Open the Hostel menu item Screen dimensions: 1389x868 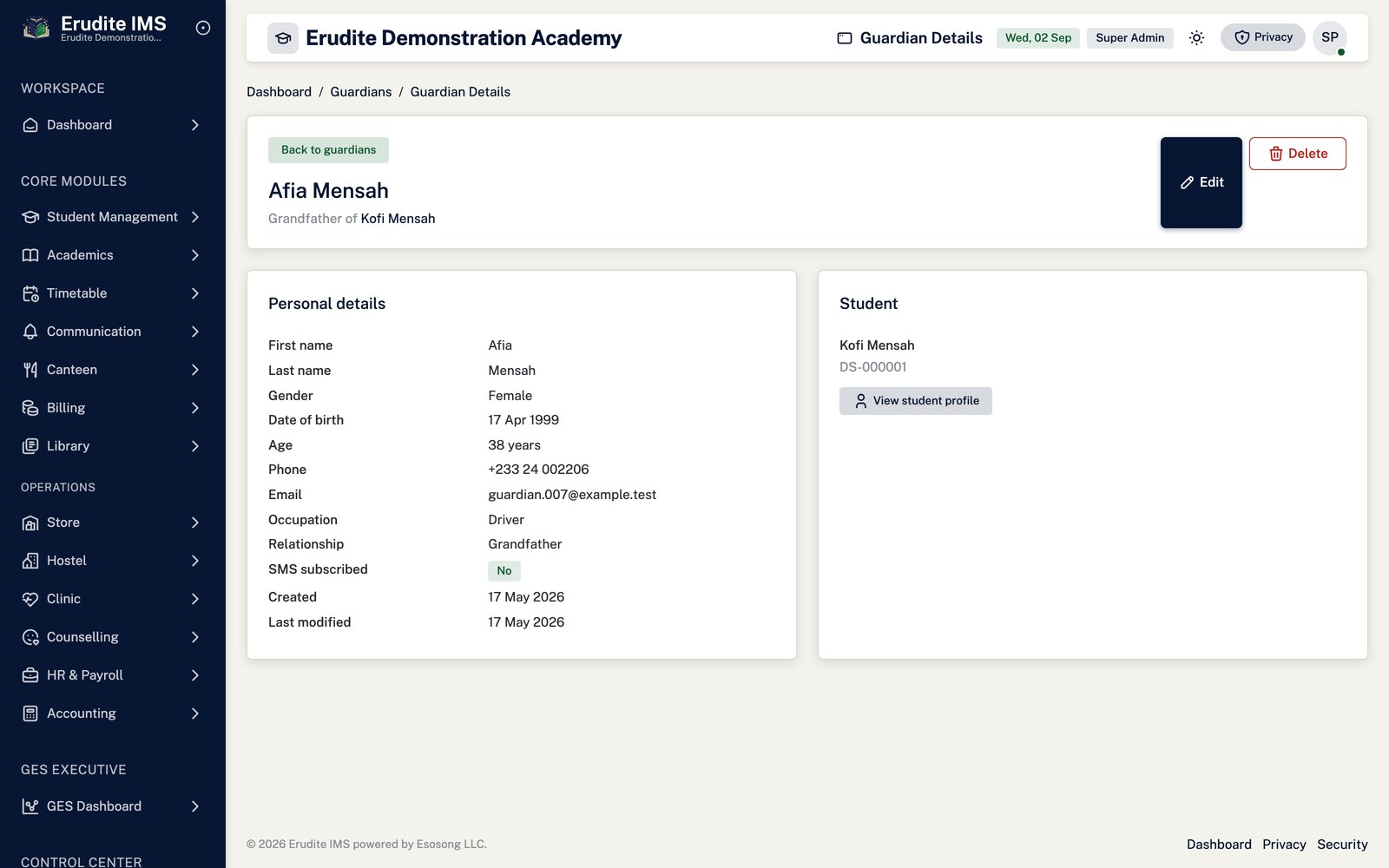pos(113,561)
